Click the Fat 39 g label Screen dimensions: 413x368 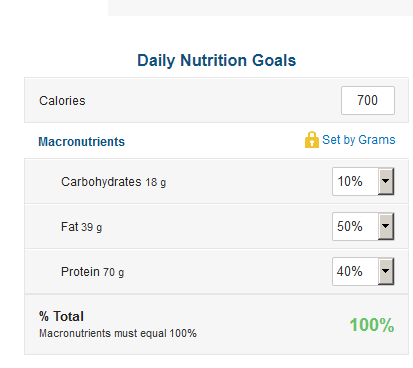[x=81, y=227]
